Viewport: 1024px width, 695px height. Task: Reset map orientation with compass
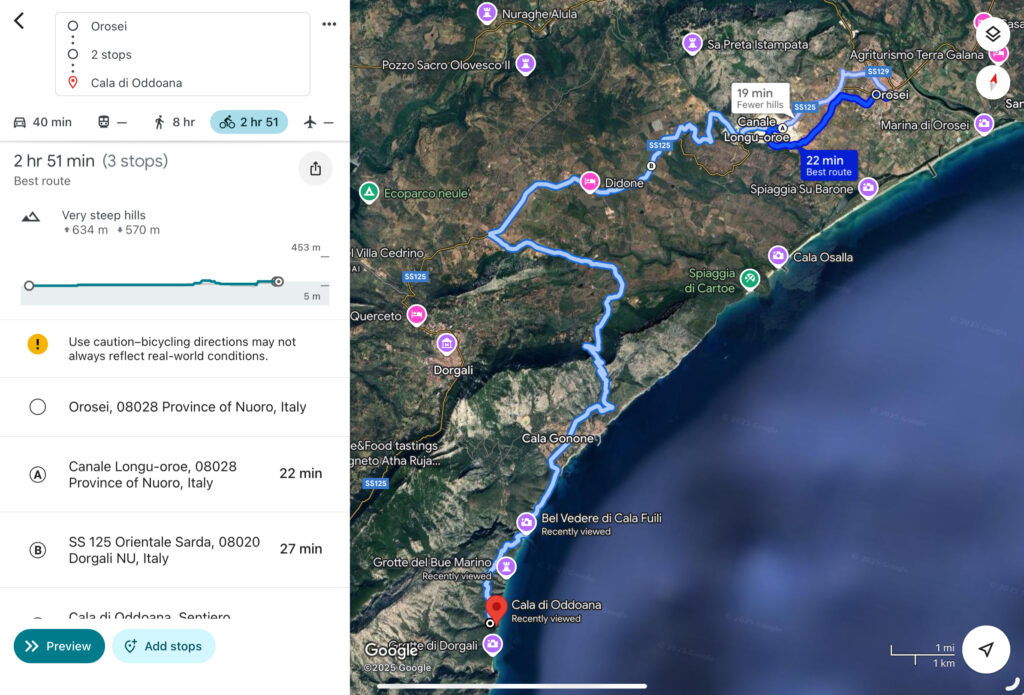click(992, 82)
